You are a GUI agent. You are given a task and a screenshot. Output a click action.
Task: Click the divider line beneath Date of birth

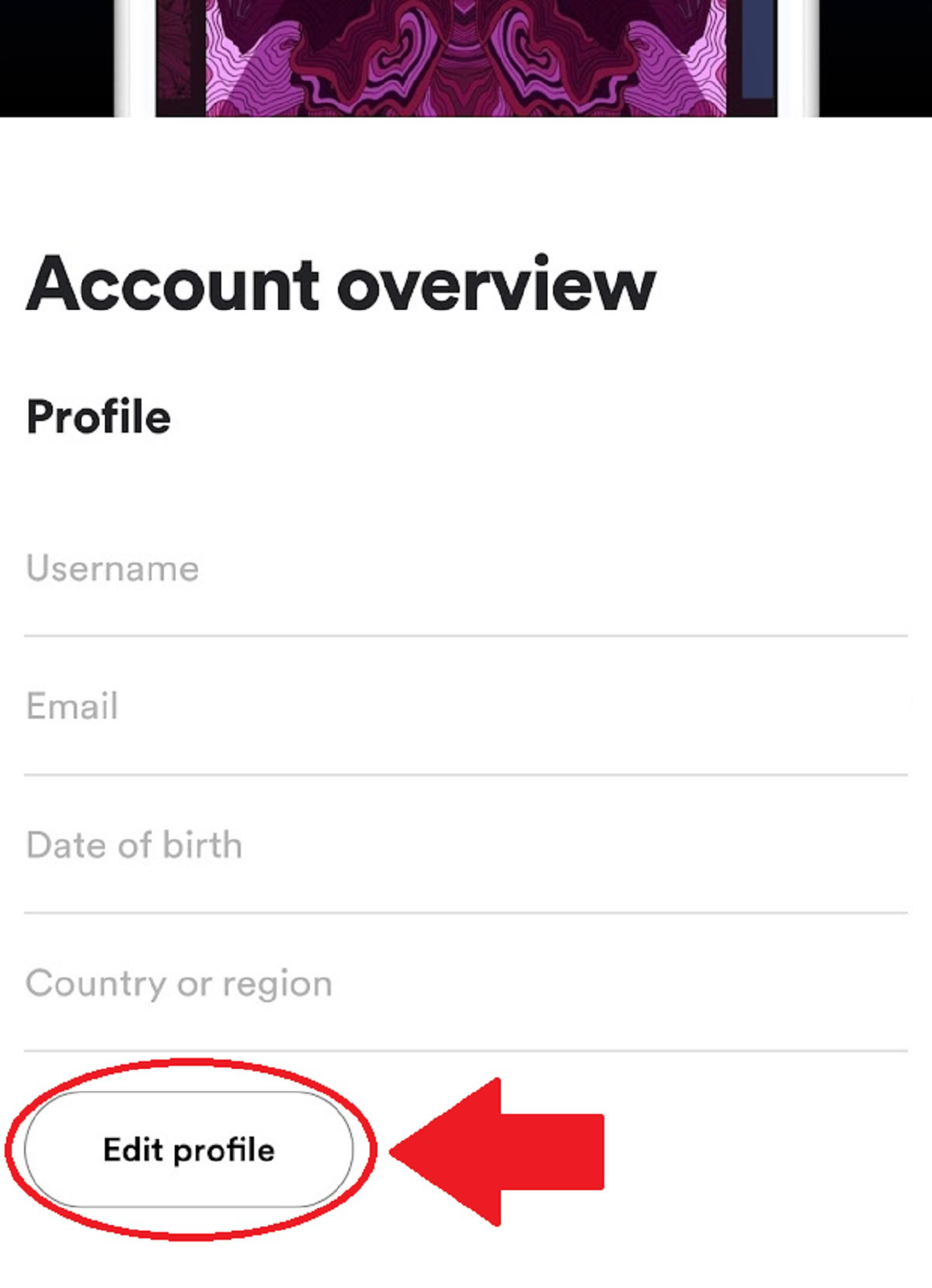pos(466,913)
